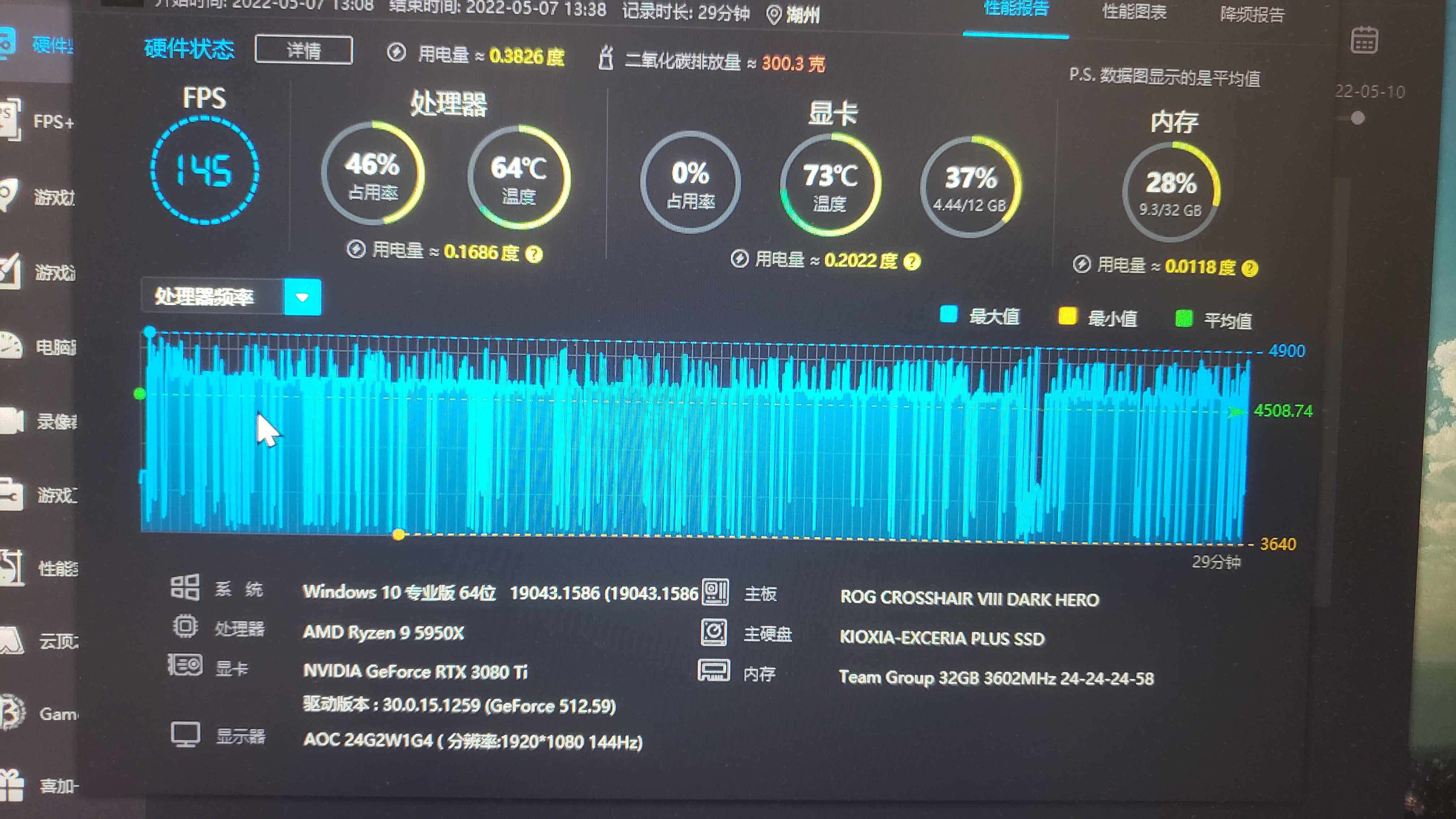Expand the 处理器频率 dropdown arrow
This screenshot has height=819, width=1456.
point(302,297)
